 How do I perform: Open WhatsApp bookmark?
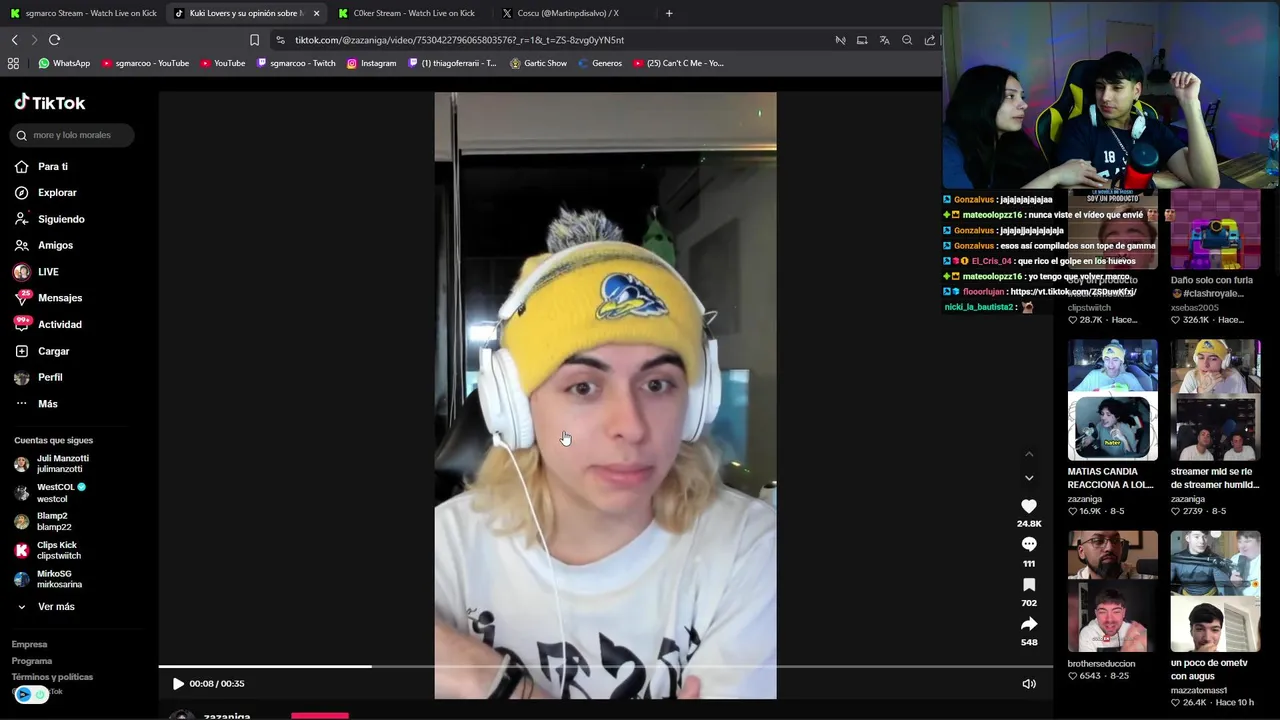click(64, 63)
